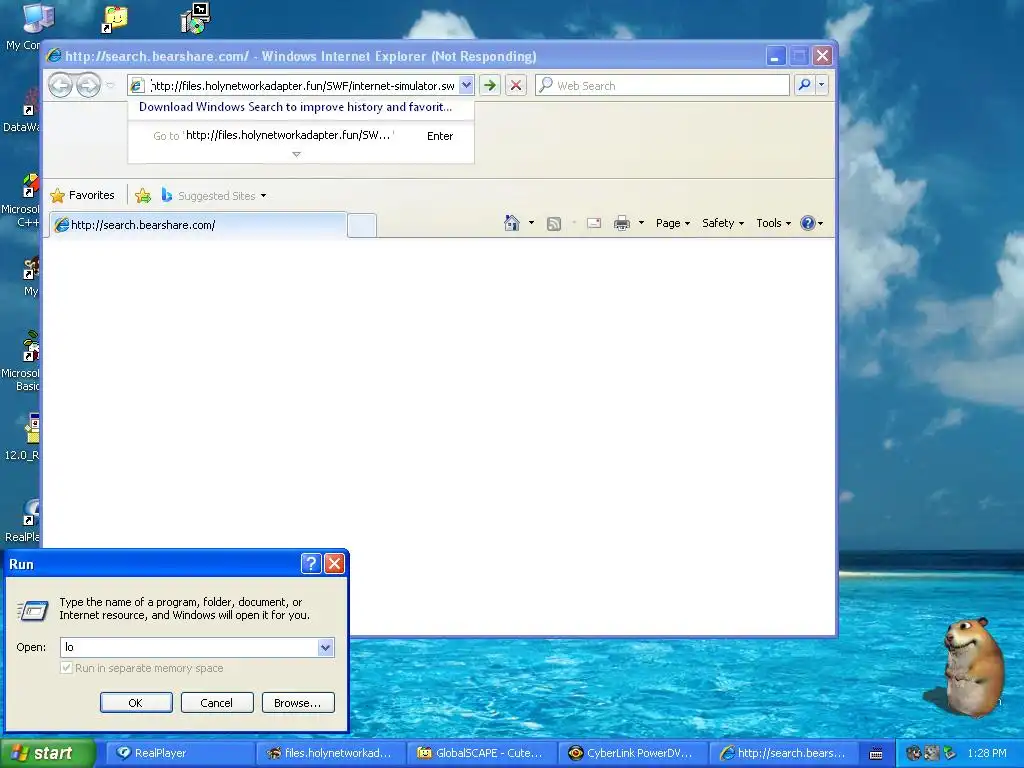Minimize the Internet Explorer window
1024x768 pixels.
point(775,56)
